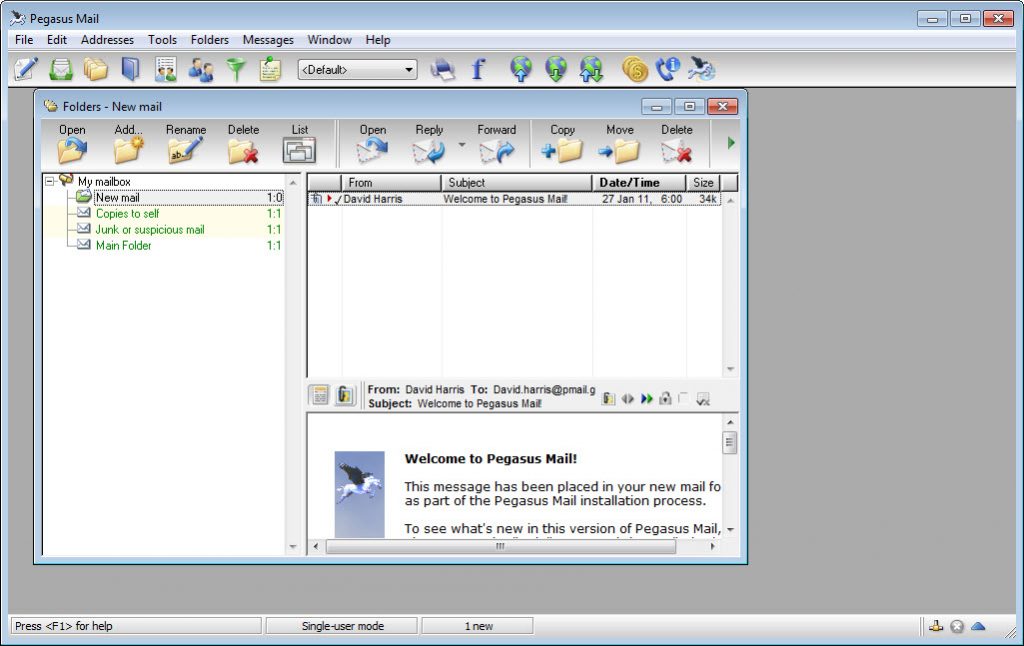The height and width of the screenshot is (646, 1024).
Task: Click the check-and-x icon in preview header
Action: (703, 399)
